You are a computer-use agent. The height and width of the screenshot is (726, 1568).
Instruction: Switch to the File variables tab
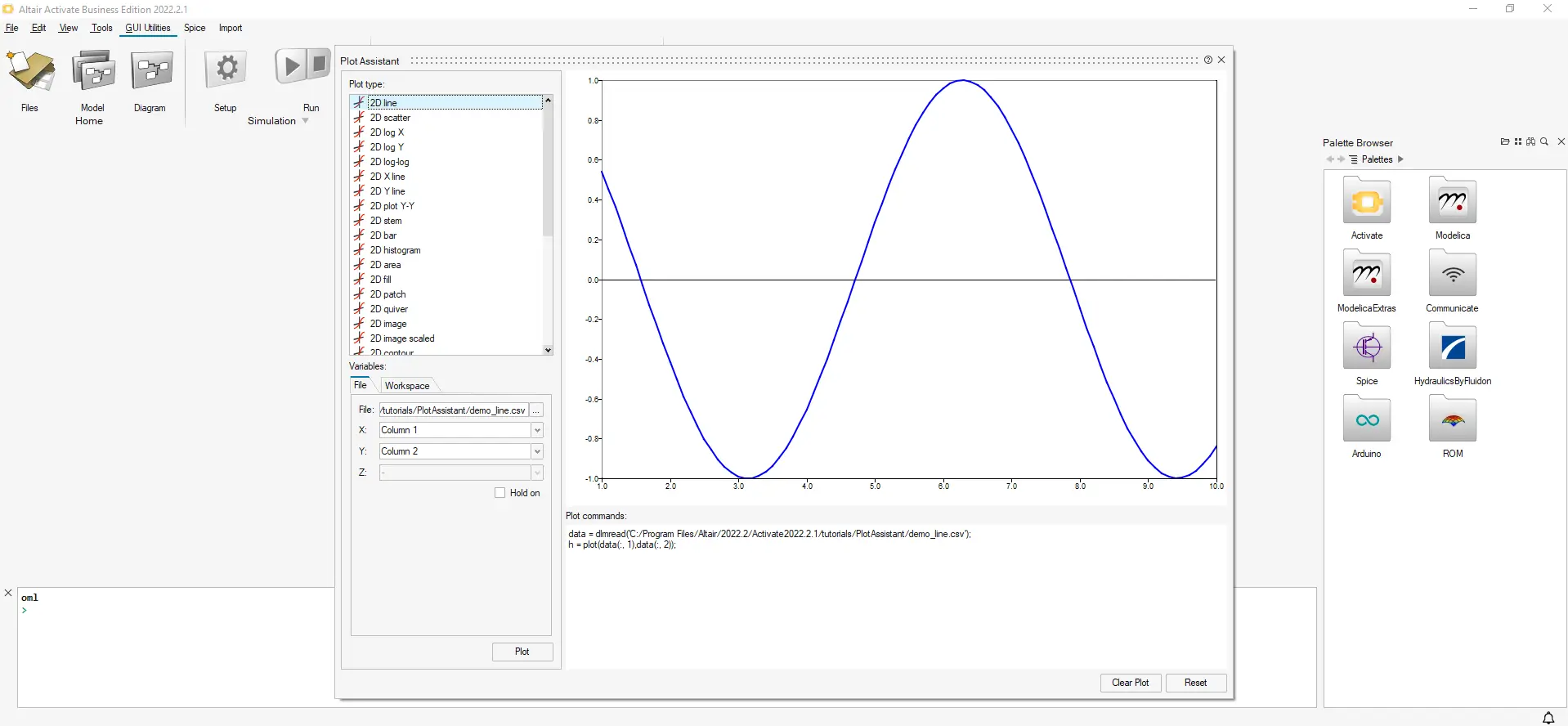361,385
